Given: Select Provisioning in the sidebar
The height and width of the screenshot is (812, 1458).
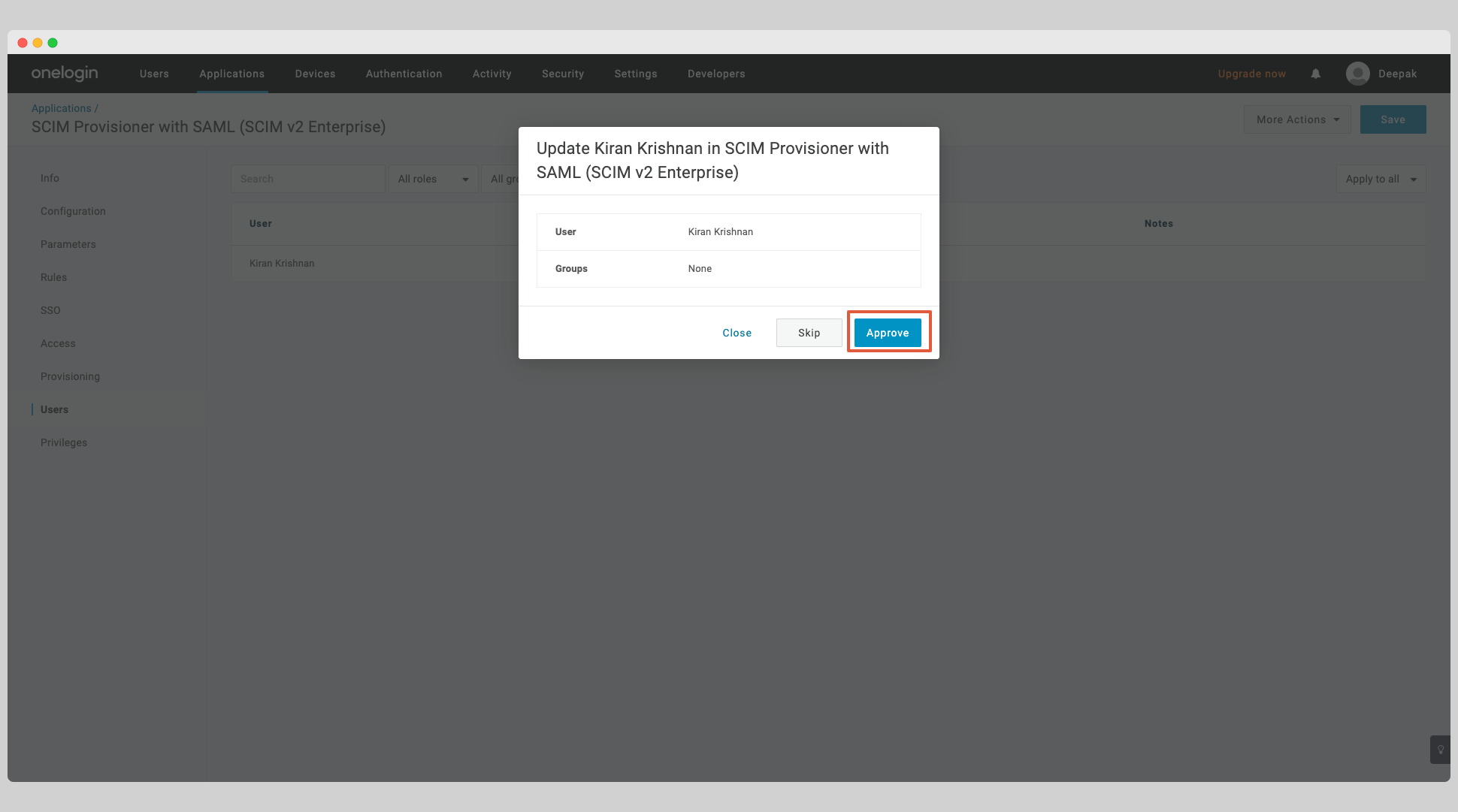Looking at the screenshot, I should [x=70, y=376].
